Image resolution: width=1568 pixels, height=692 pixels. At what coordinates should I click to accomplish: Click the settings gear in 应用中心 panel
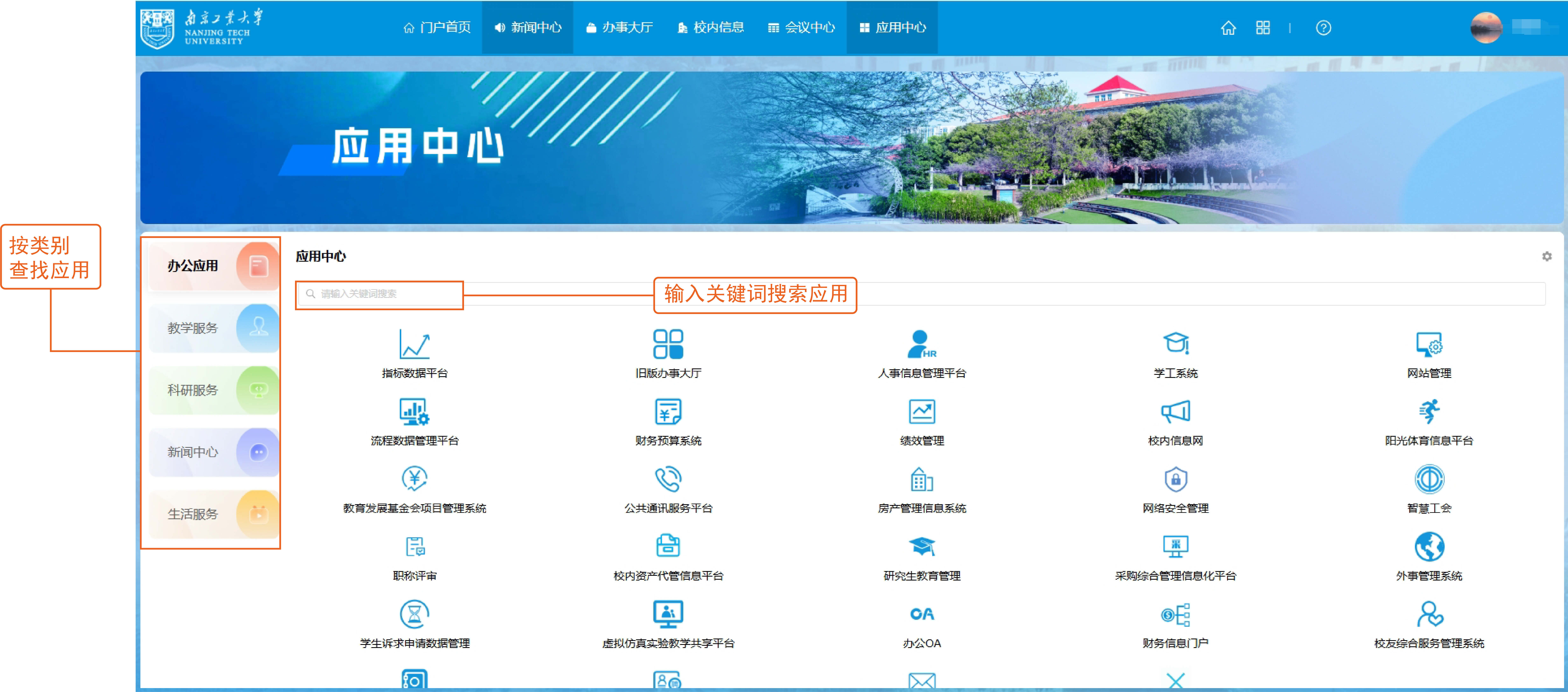pos(1546,257)
